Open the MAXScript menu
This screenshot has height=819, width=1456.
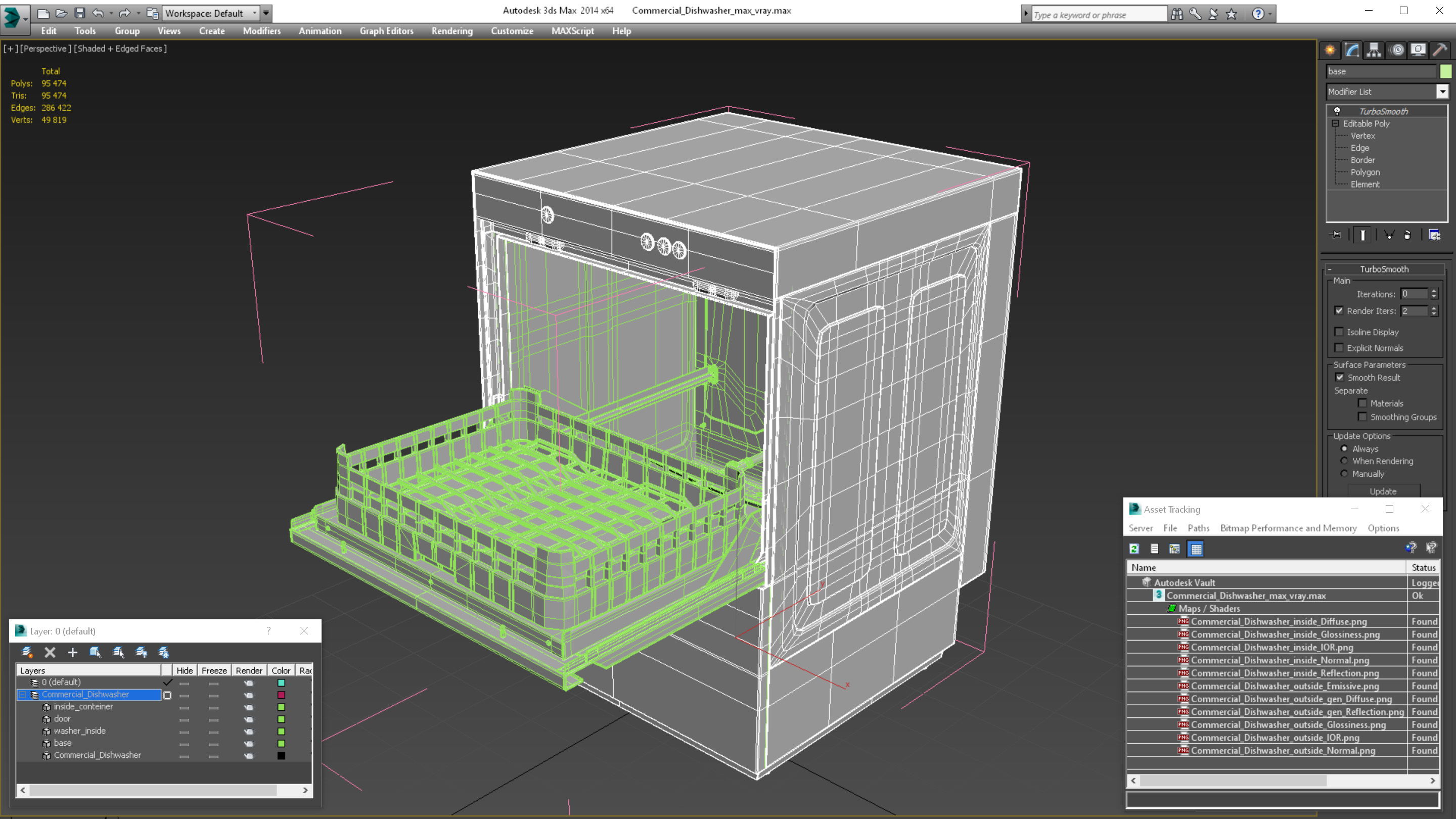[x=573, y=31]
